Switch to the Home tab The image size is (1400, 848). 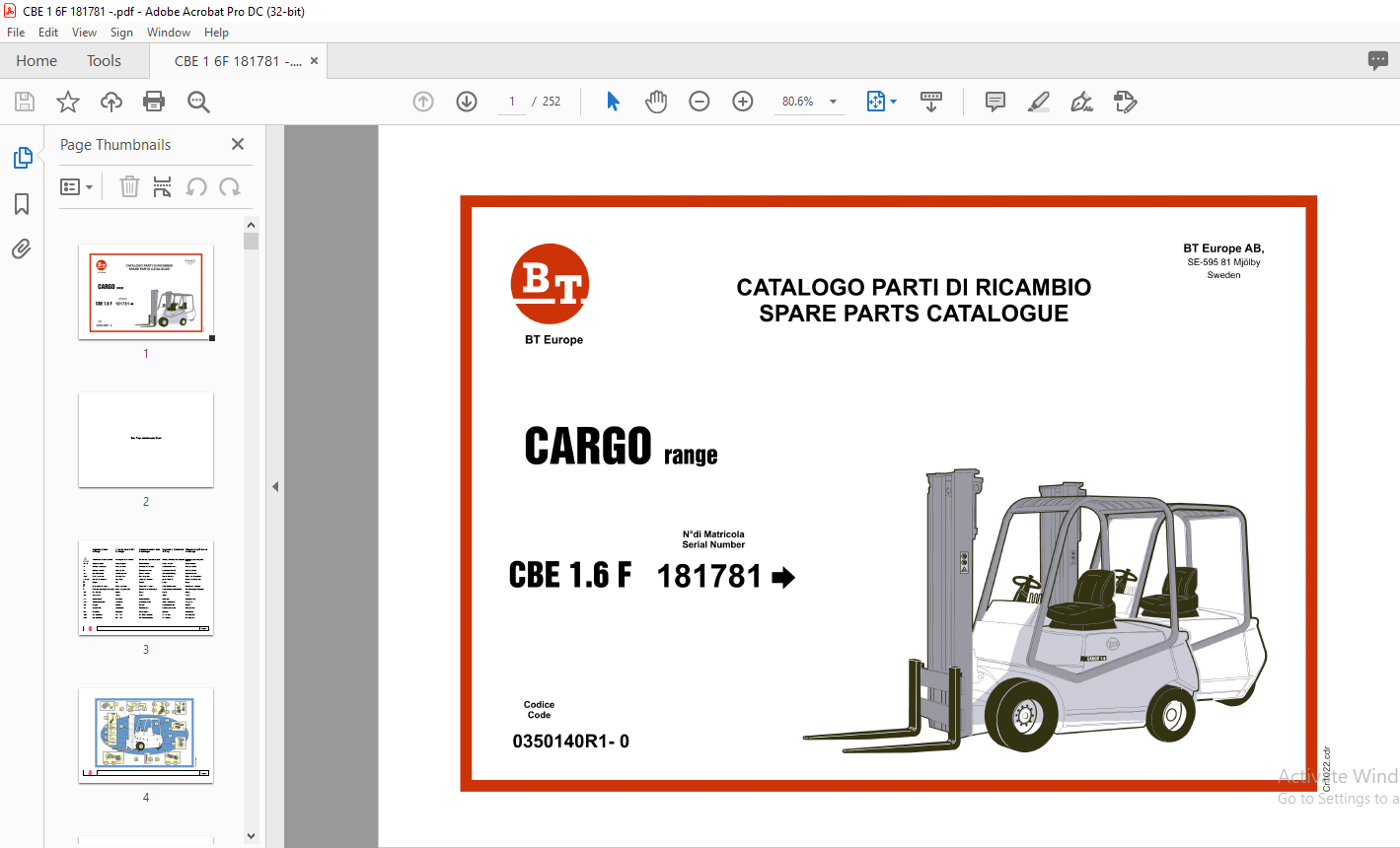tap(37, 60)
